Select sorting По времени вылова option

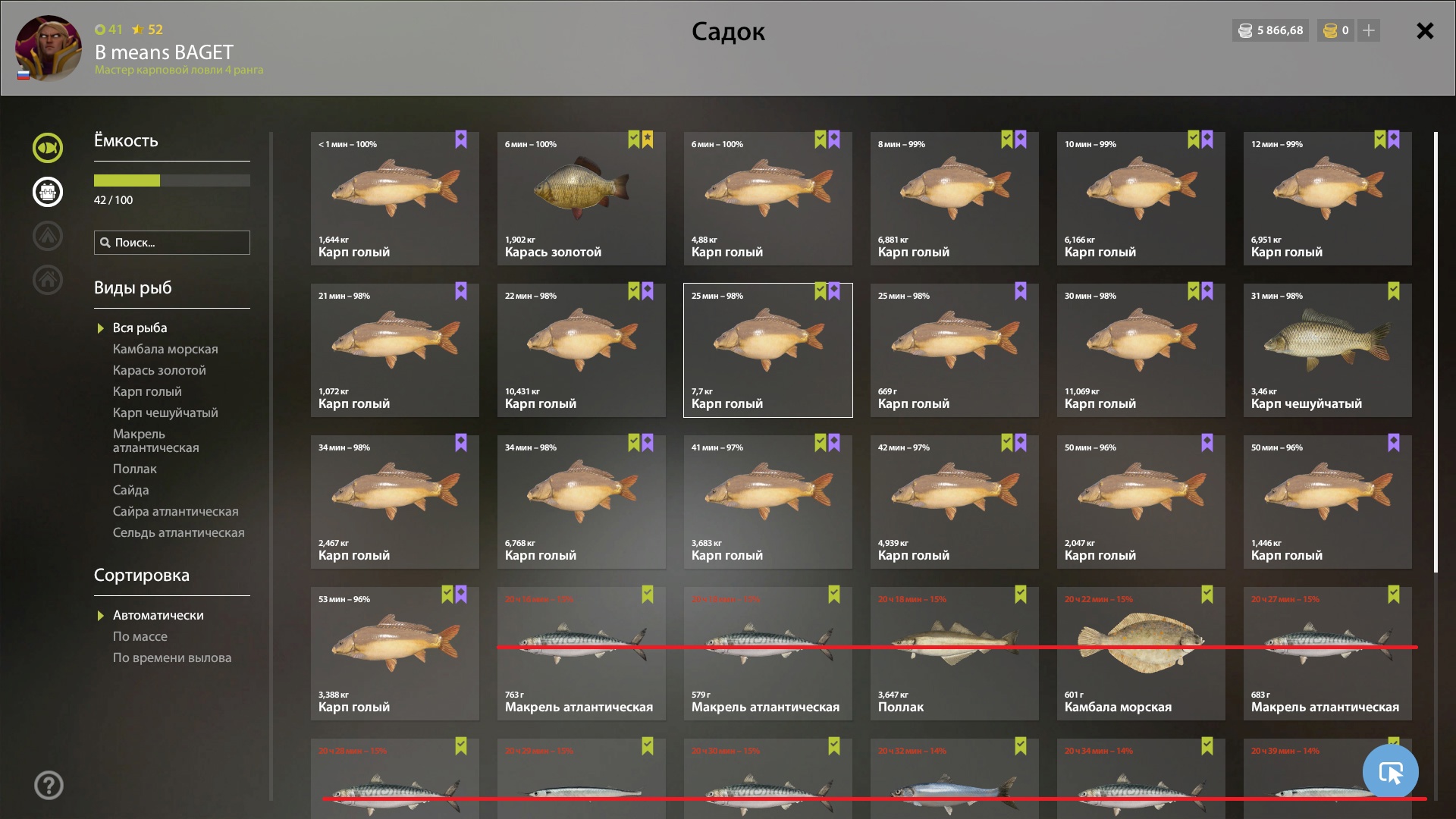[172, 657]
